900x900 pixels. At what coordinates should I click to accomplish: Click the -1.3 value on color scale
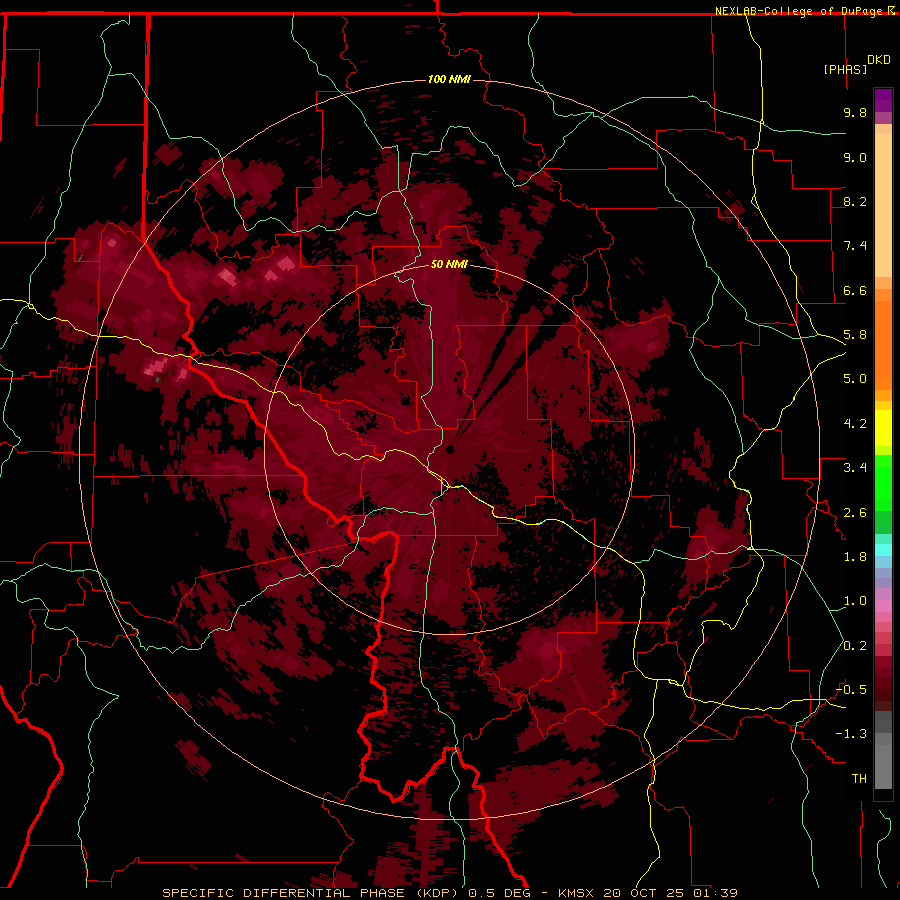[851, 734]
